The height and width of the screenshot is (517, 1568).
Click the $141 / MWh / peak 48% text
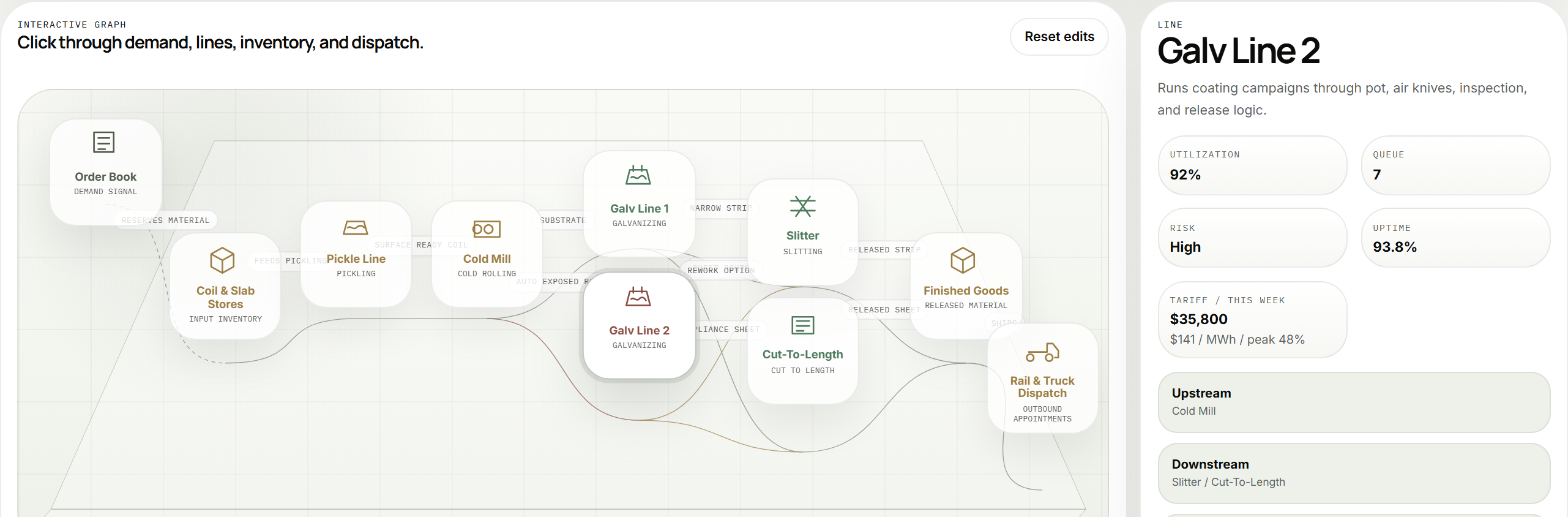[x=1237, y=339]
